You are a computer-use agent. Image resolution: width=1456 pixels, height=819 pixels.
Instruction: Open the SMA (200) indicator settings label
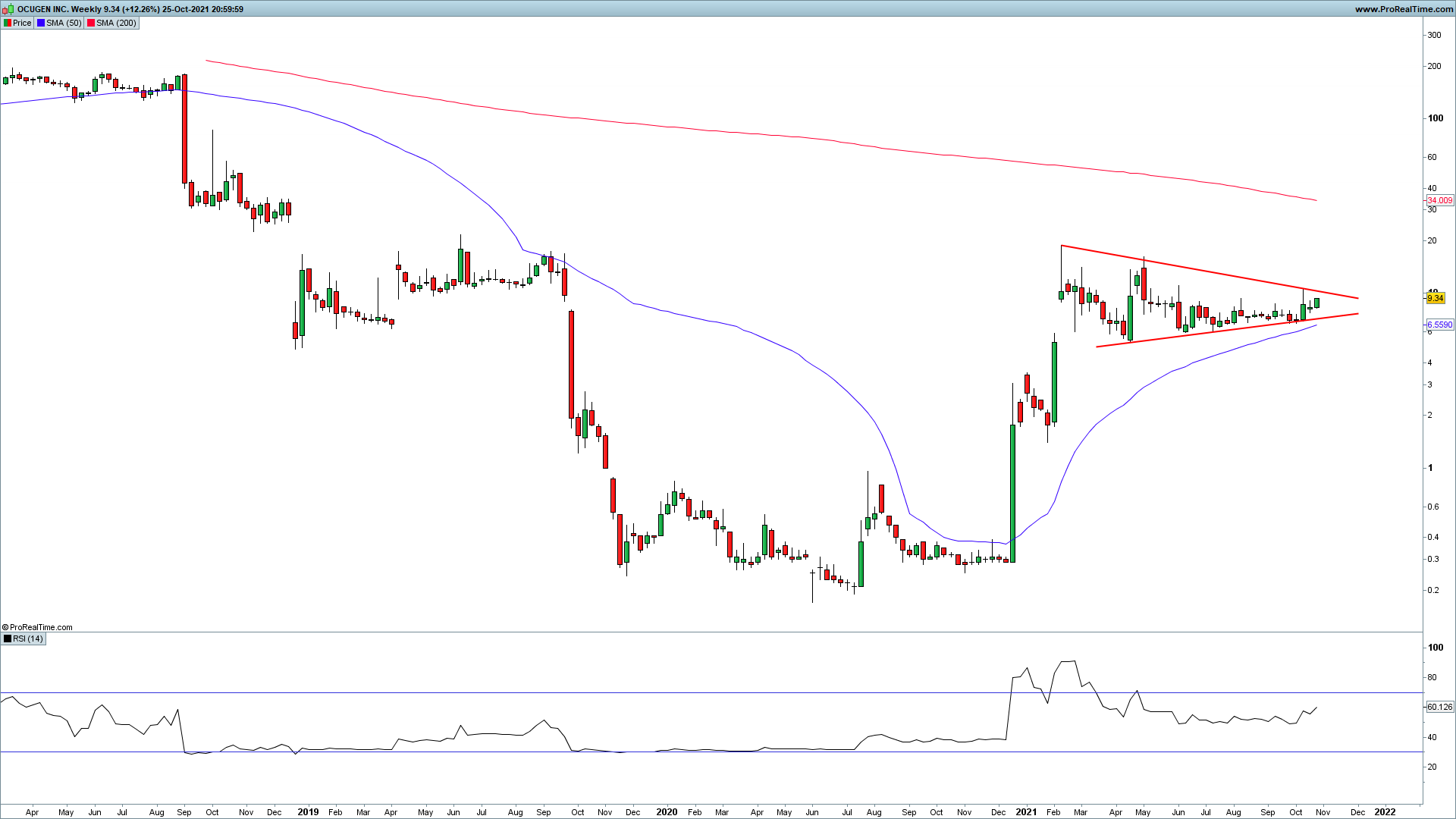click(x=116, y=24)
